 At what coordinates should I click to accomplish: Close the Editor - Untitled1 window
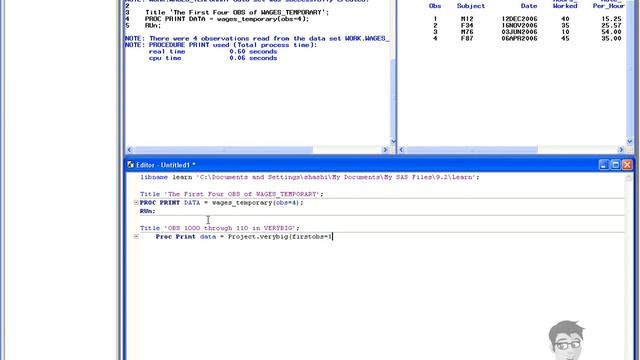(x=627, y=165)
